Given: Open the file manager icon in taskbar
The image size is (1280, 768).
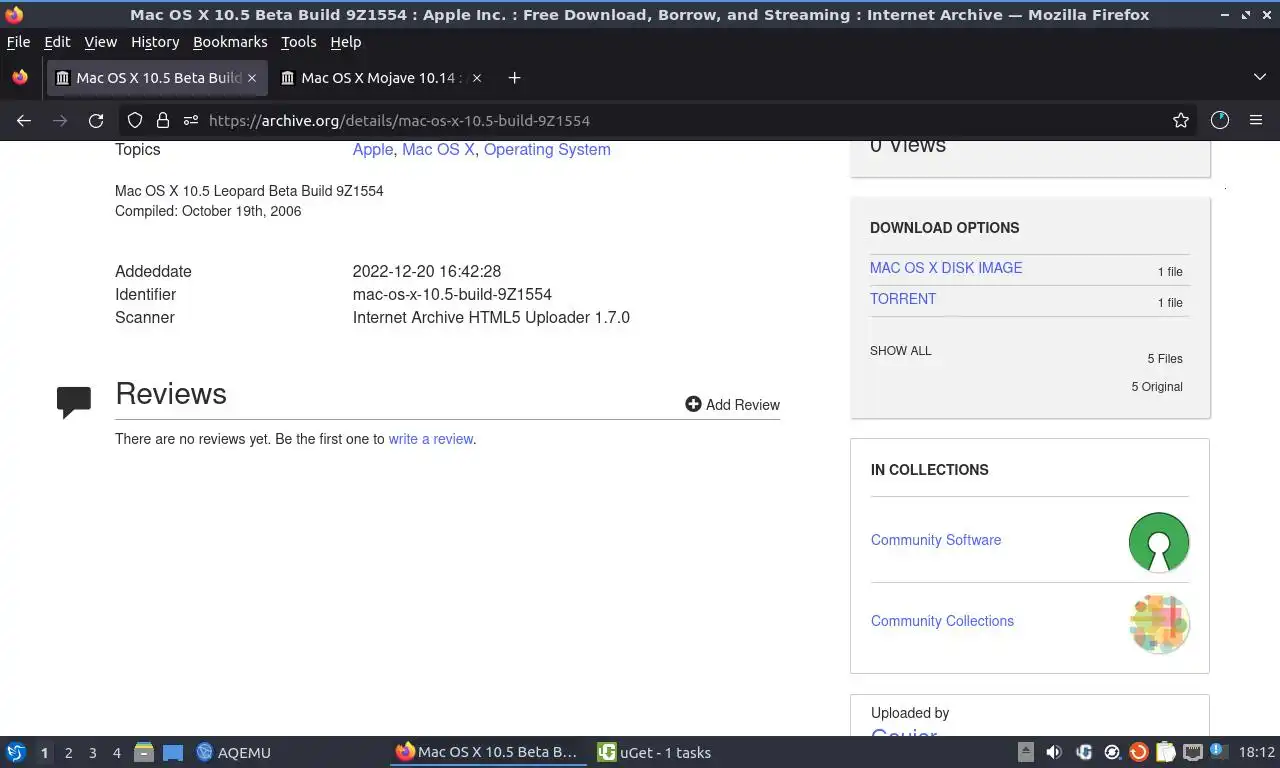Looking at the screenshot, I should point(143,752).
